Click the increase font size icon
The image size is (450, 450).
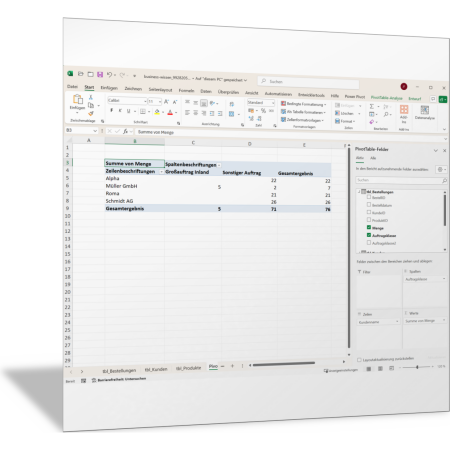pos(166,102)
